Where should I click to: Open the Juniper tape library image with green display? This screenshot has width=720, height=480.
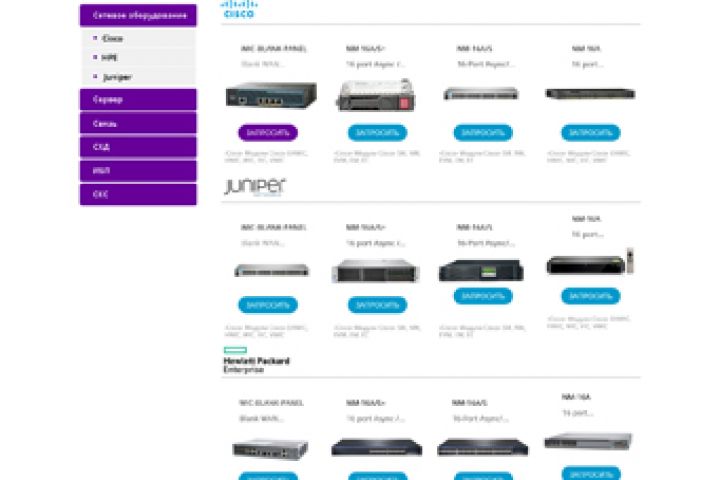(481, 270)
